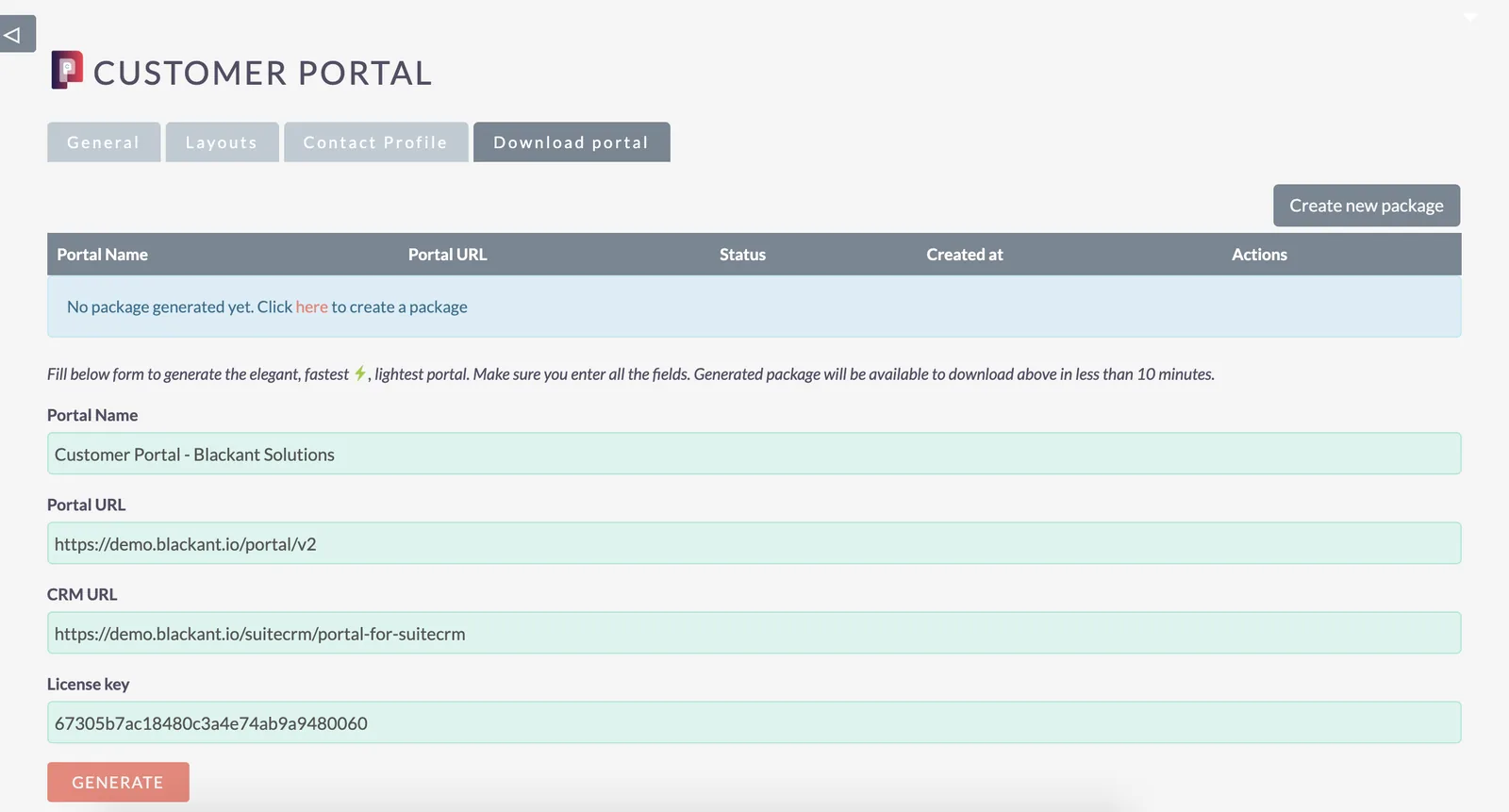Focus the Portal Name input field

click(754, 454)
